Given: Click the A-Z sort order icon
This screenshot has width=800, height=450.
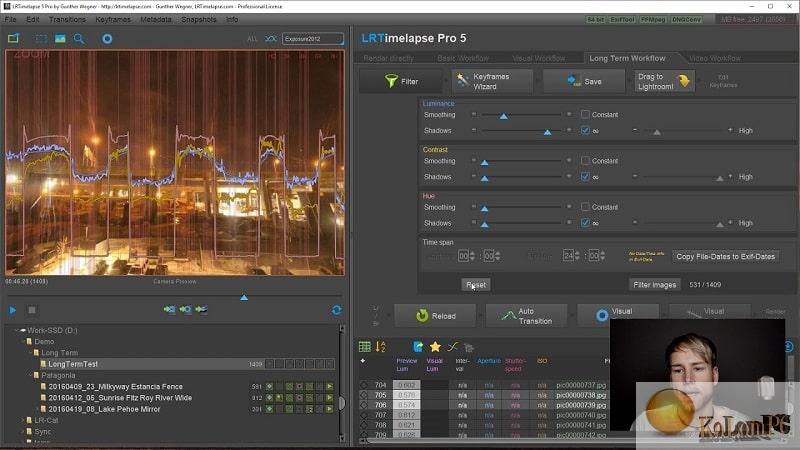Looking at the screenshot, I should 381,347.
